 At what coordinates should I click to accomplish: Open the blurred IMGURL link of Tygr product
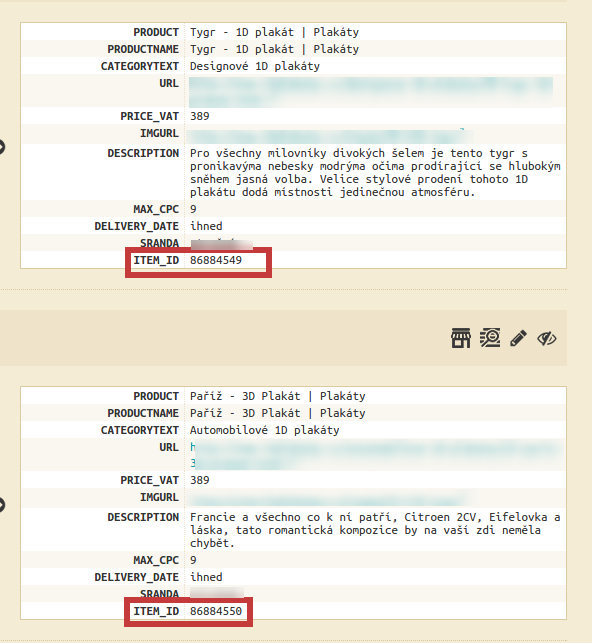(x=330, y=135)
